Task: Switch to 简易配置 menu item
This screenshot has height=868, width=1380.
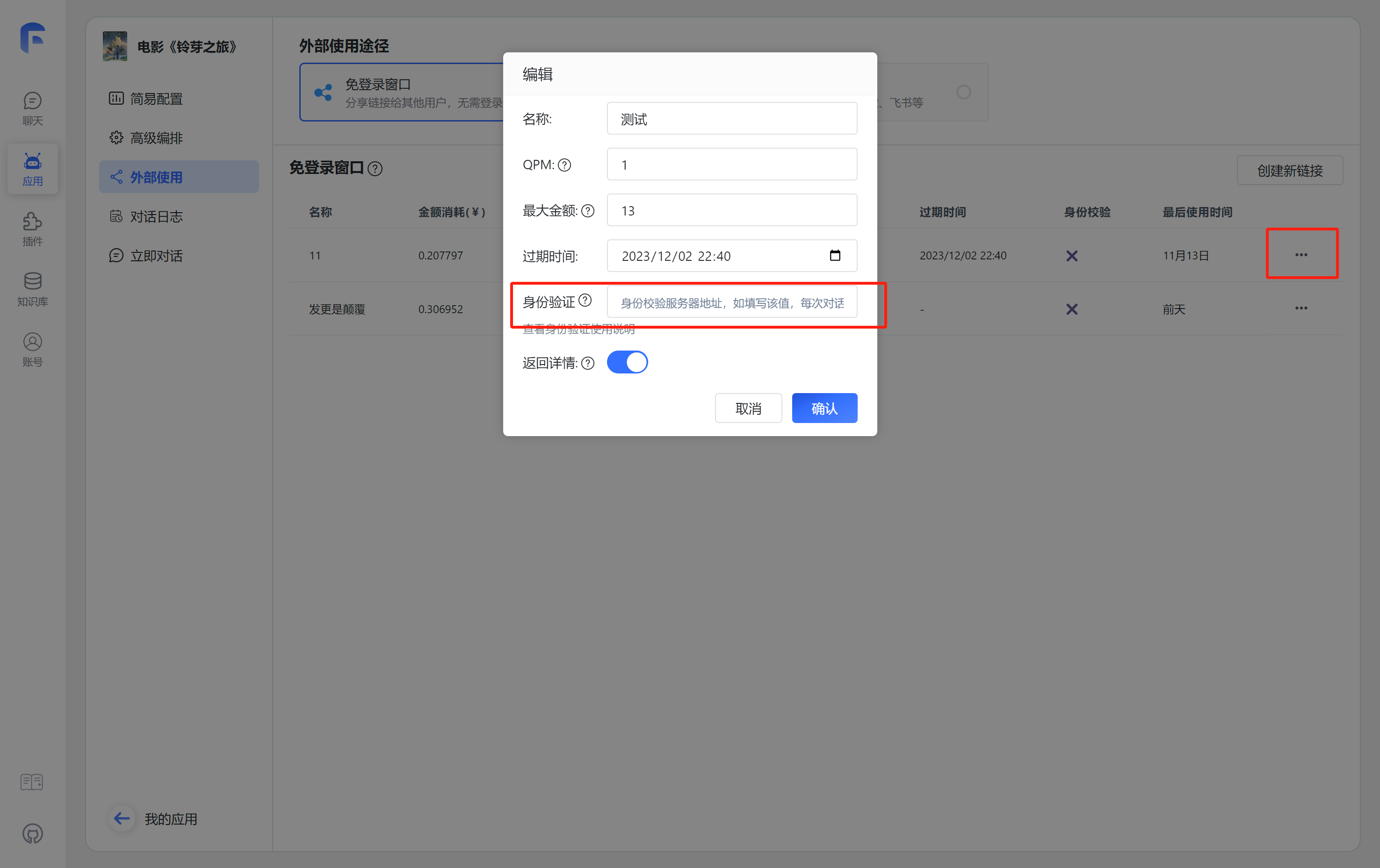Action: (x=156, y=99)
